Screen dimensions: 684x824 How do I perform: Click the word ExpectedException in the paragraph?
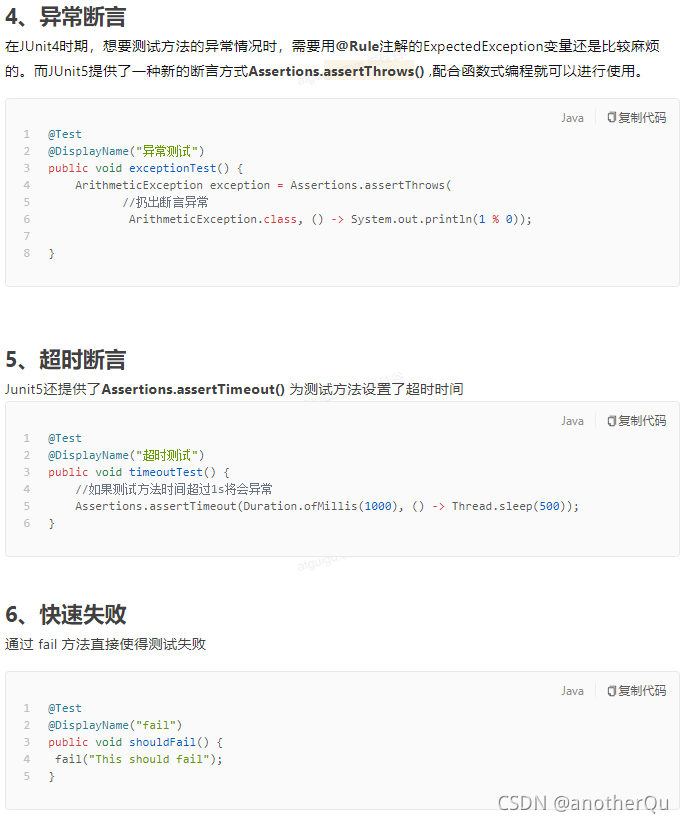pyautogui.click(x=483, y=46)
